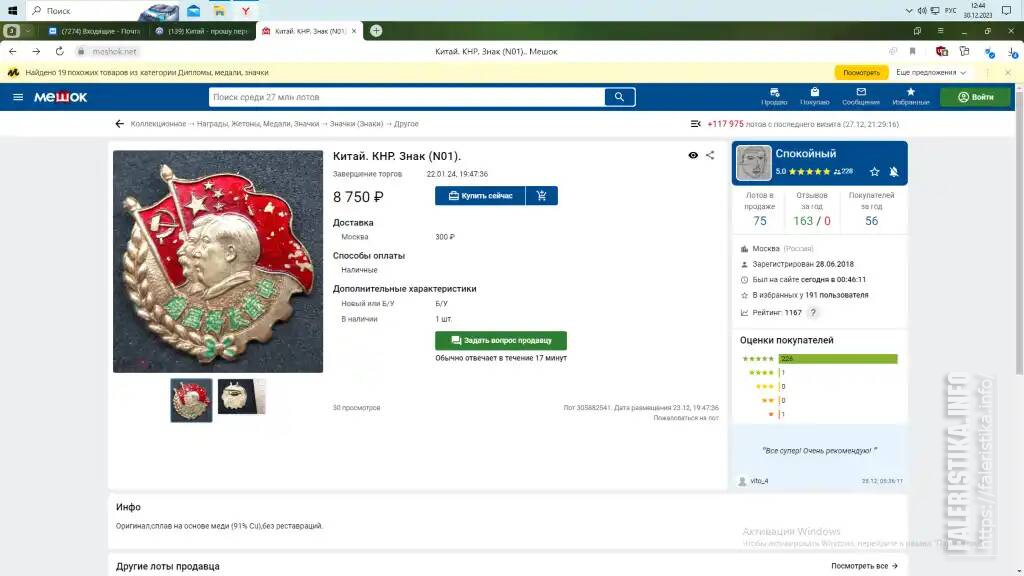Toggle seller notifications bell icon
Screen dimensions: 1024x576
pos(893,172)
